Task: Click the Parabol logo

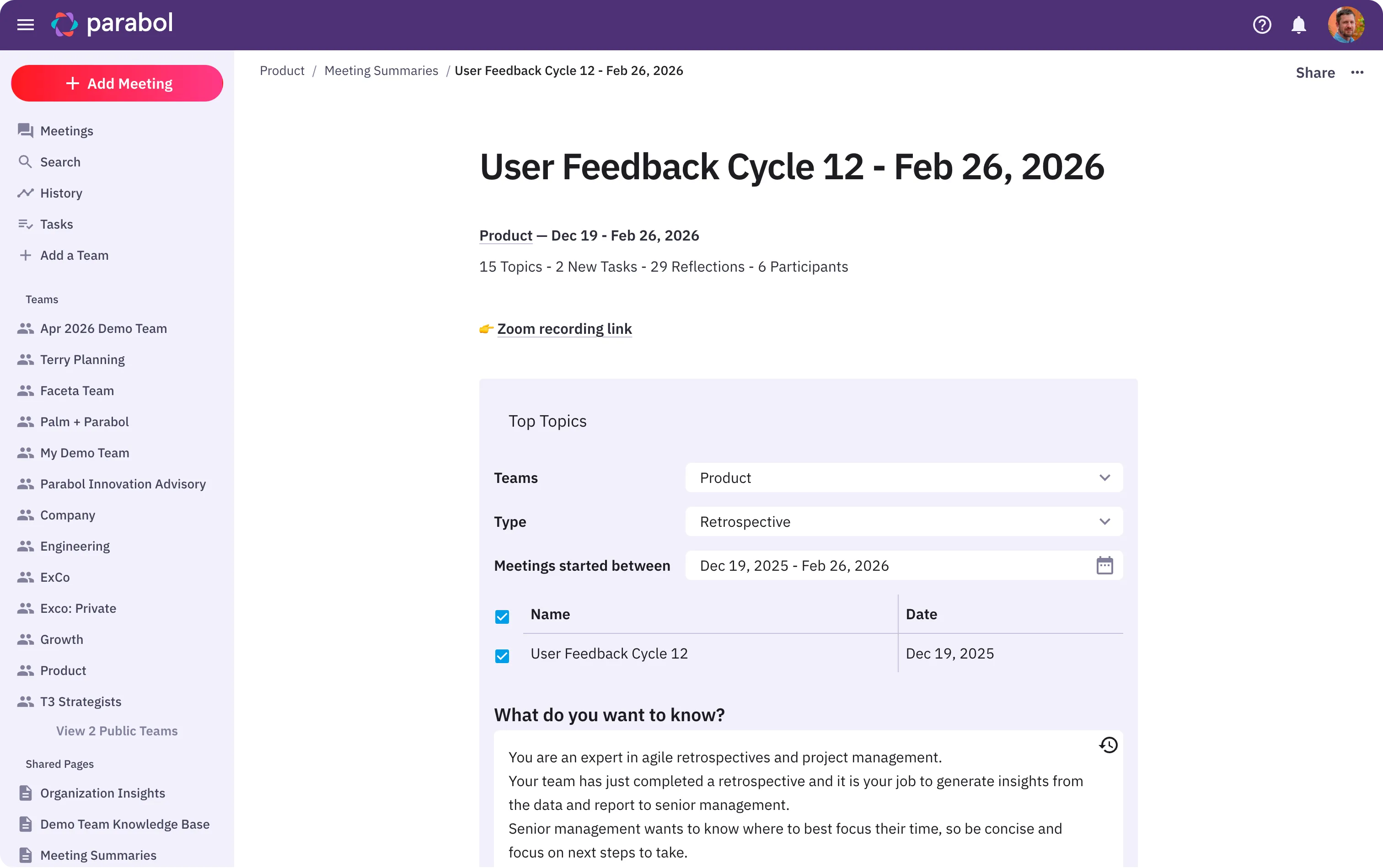Action: pos(112,24)
